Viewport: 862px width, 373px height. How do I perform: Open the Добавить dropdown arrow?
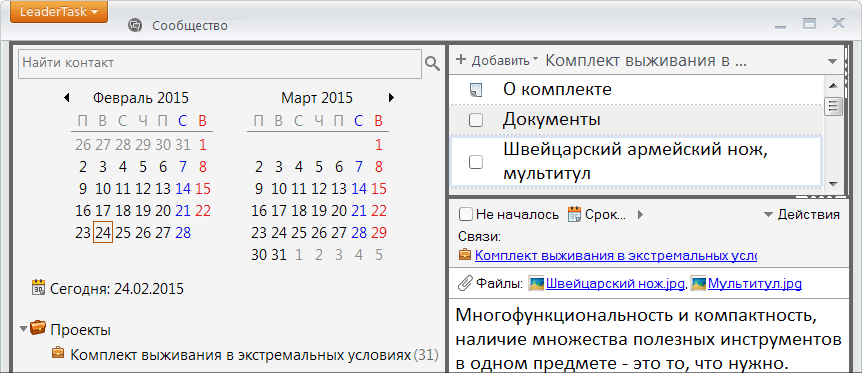pyautogui.click(x=535, y=60)
